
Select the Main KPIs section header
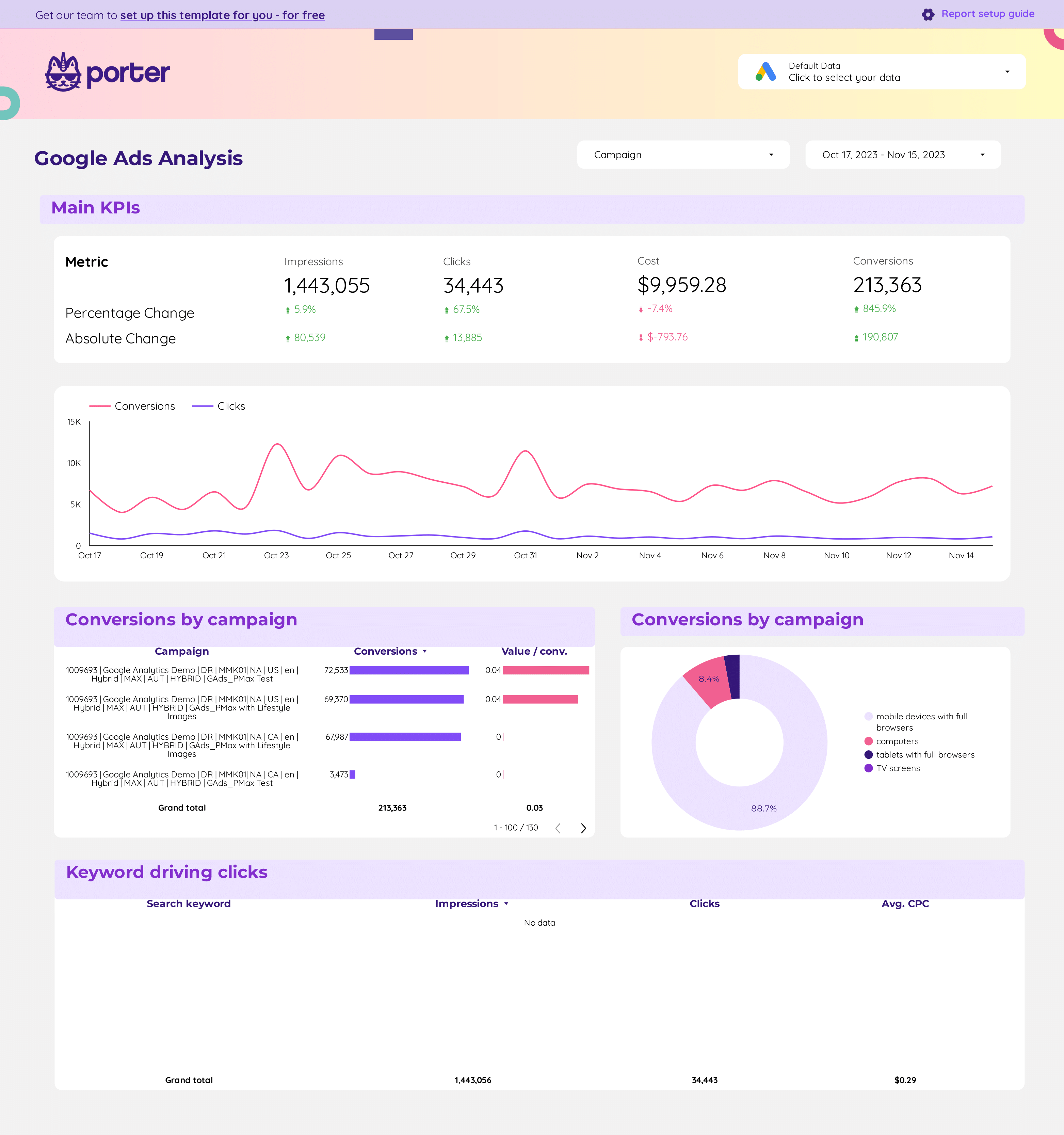tap(95, 208)
